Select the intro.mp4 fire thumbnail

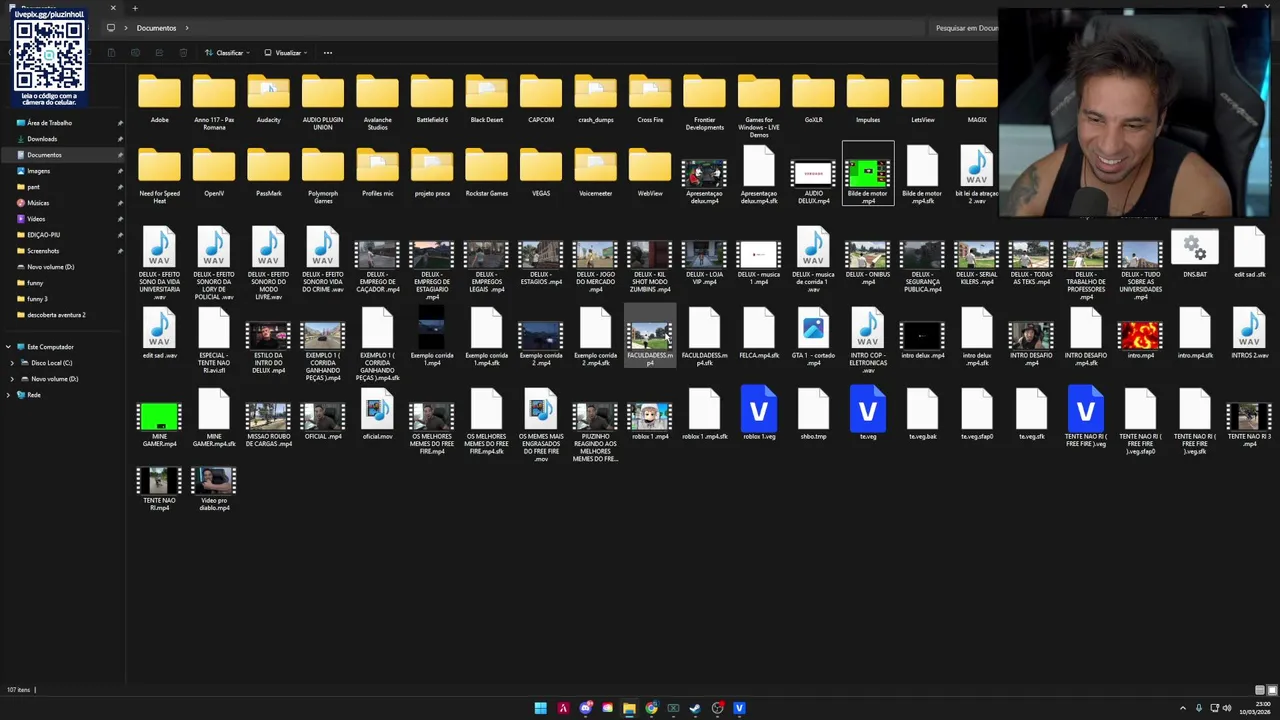(1140, 335)
